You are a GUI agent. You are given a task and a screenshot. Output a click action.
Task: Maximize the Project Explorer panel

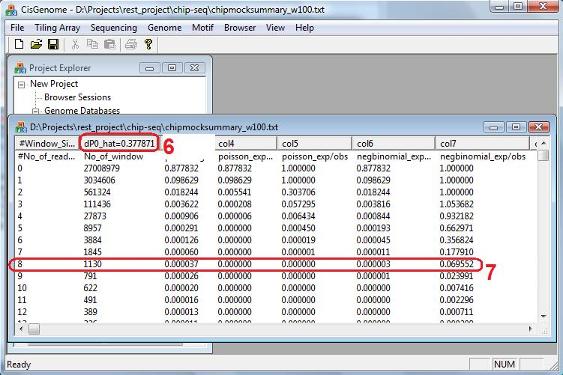point(172,68)
